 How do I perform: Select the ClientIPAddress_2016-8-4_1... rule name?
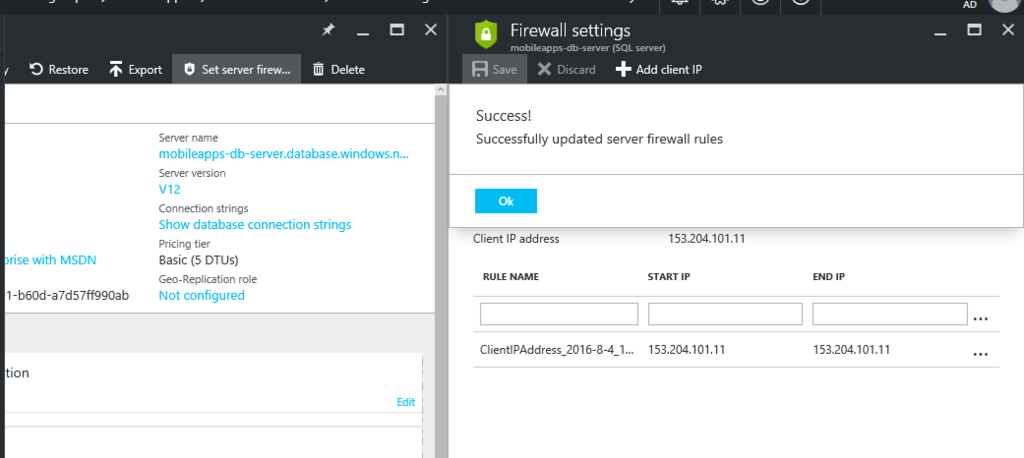click(557, 350)
